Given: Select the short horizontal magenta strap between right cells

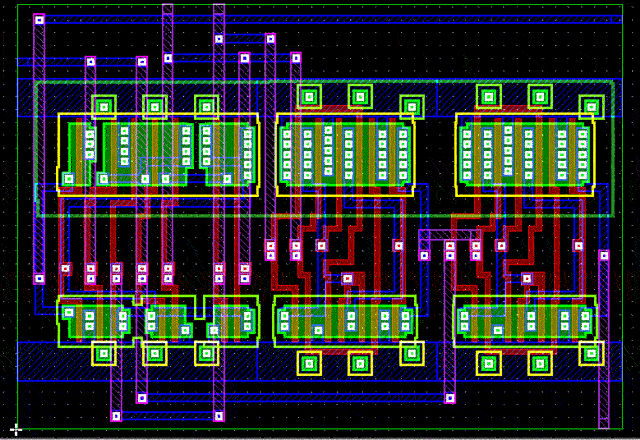Looking at the screenshot, I should click(450, 235).
